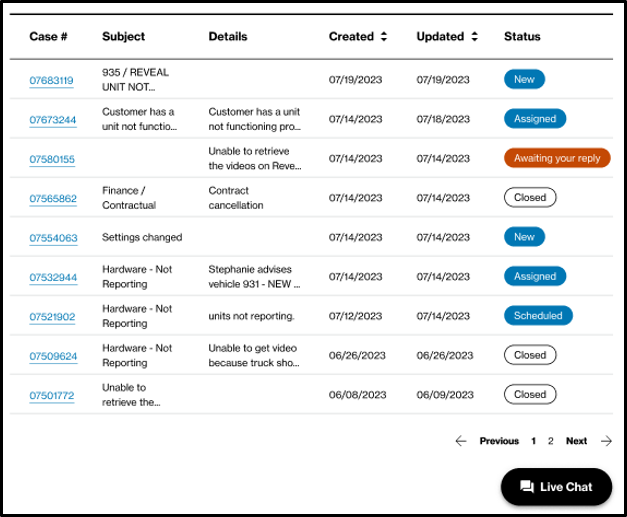Sort cases by the Updated column arrows
This screenshot has height=517, width=627.
(474, 36)
